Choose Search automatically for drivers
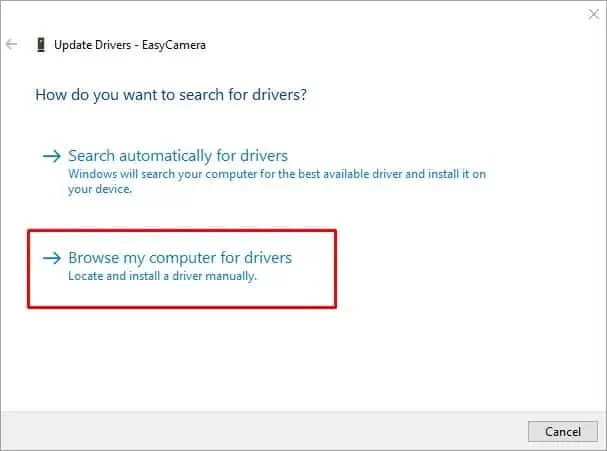 [178, 156]
